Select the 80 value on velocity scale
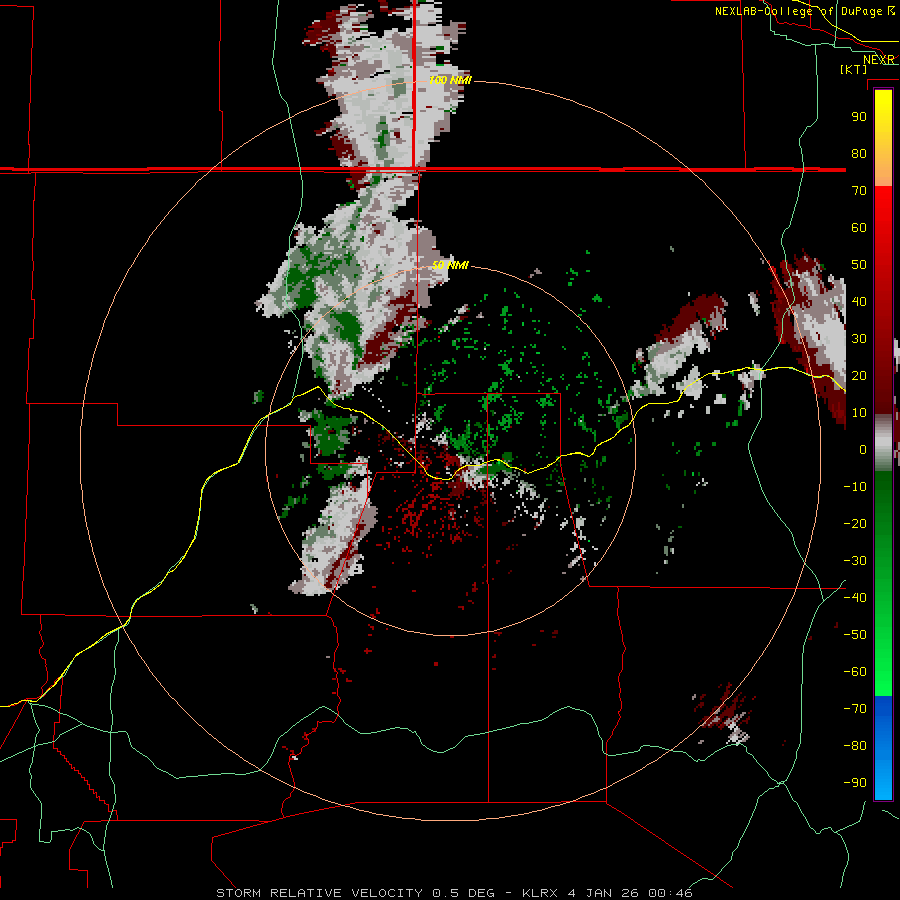Viewport: 900px width, 900px height. 859,154
